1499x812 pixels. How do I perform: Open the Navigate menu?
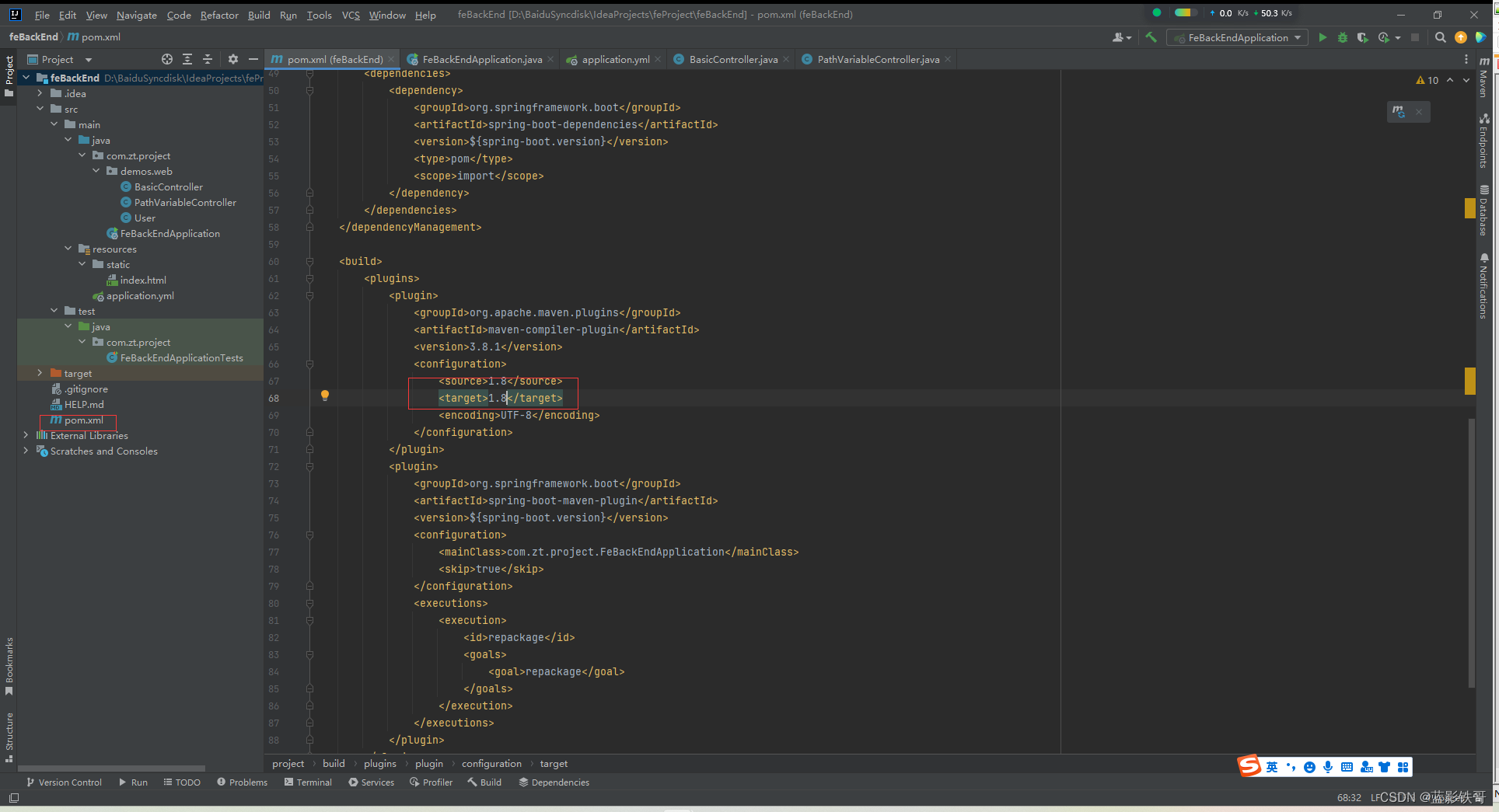click(137, 15)
